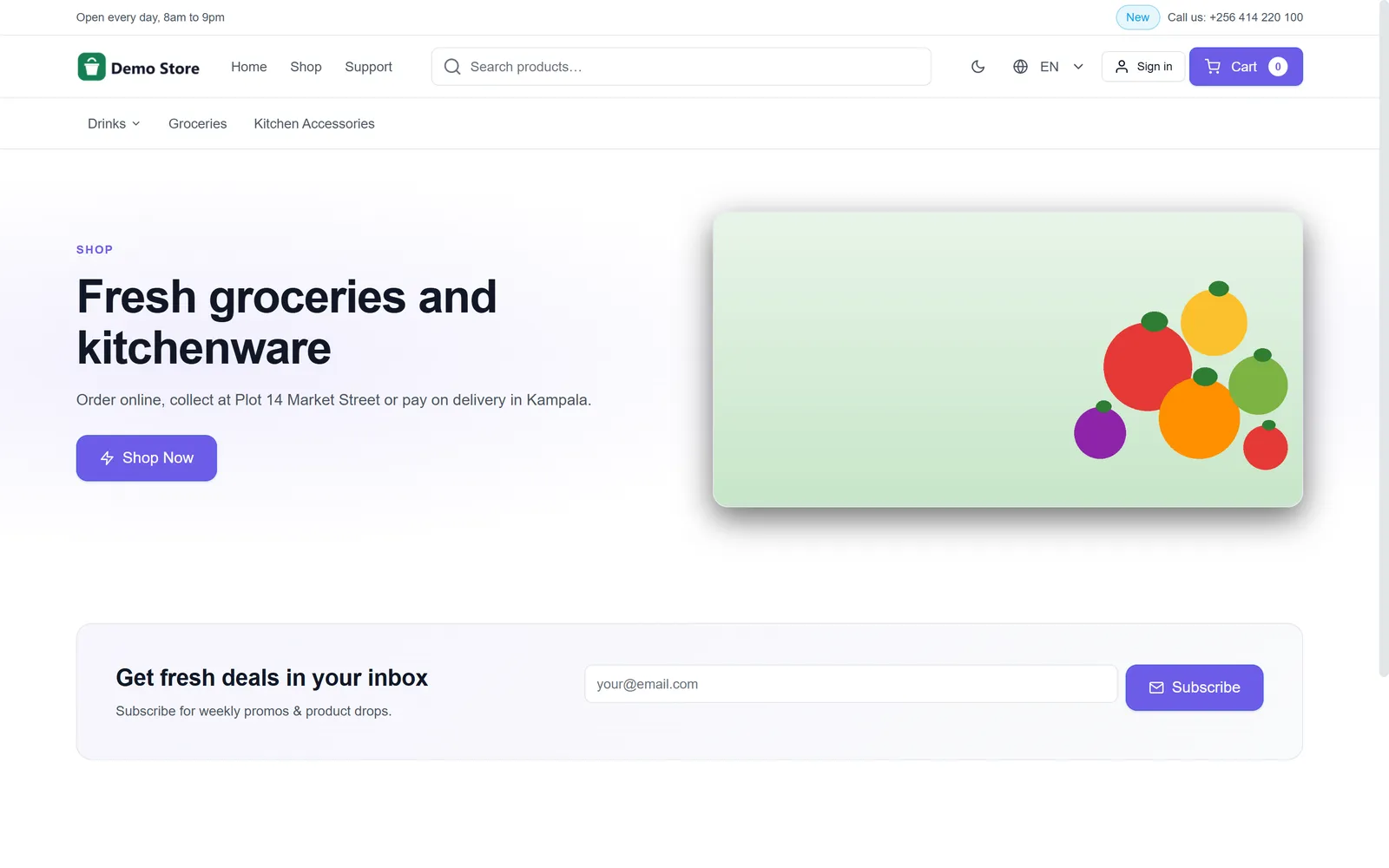The height and width of the screenshot is (868, 1389).
Task: Select the Groceries category
Action: (x=197, y=124)
